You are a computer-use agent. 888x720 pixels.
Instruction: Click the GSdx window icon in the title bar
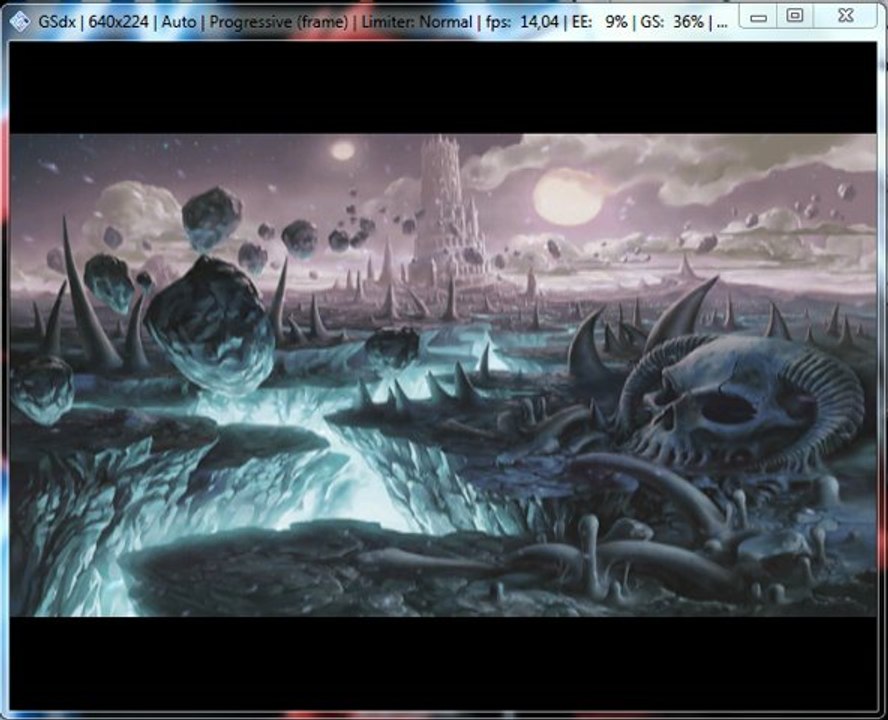[20, 22]
